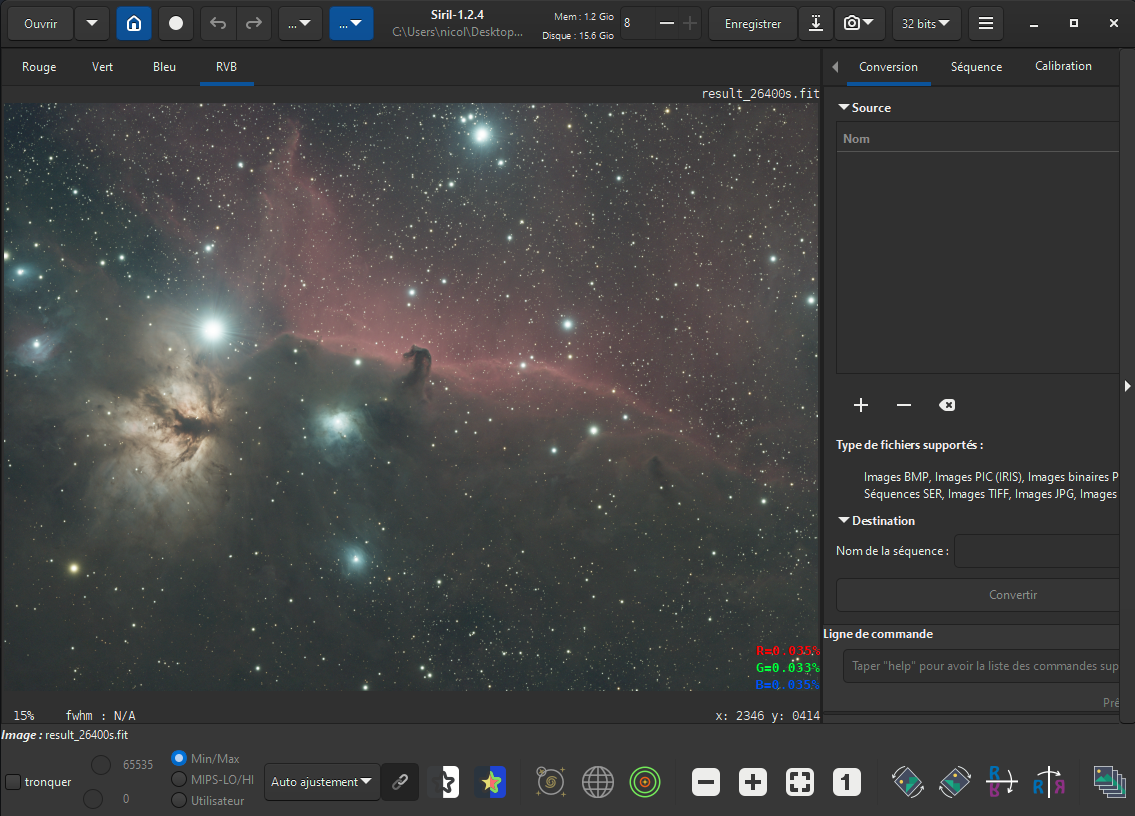Click the rotate image left icon
Image resolution: width=1135 pixels, height=816 pixels.
coord(907,782)
